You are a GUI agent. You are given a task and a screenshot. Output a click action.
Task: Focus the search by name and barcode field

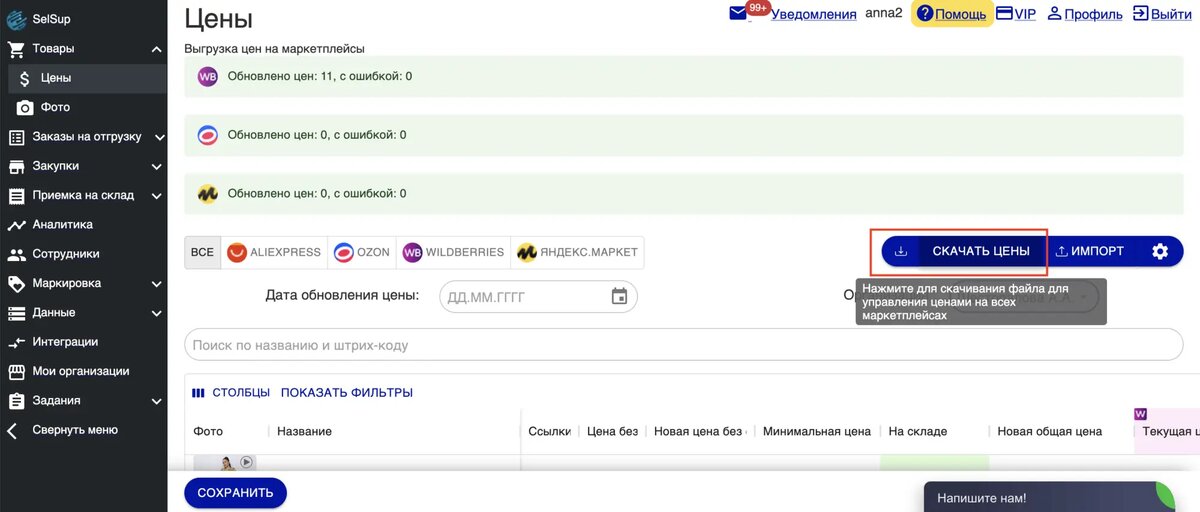point(684,345)
